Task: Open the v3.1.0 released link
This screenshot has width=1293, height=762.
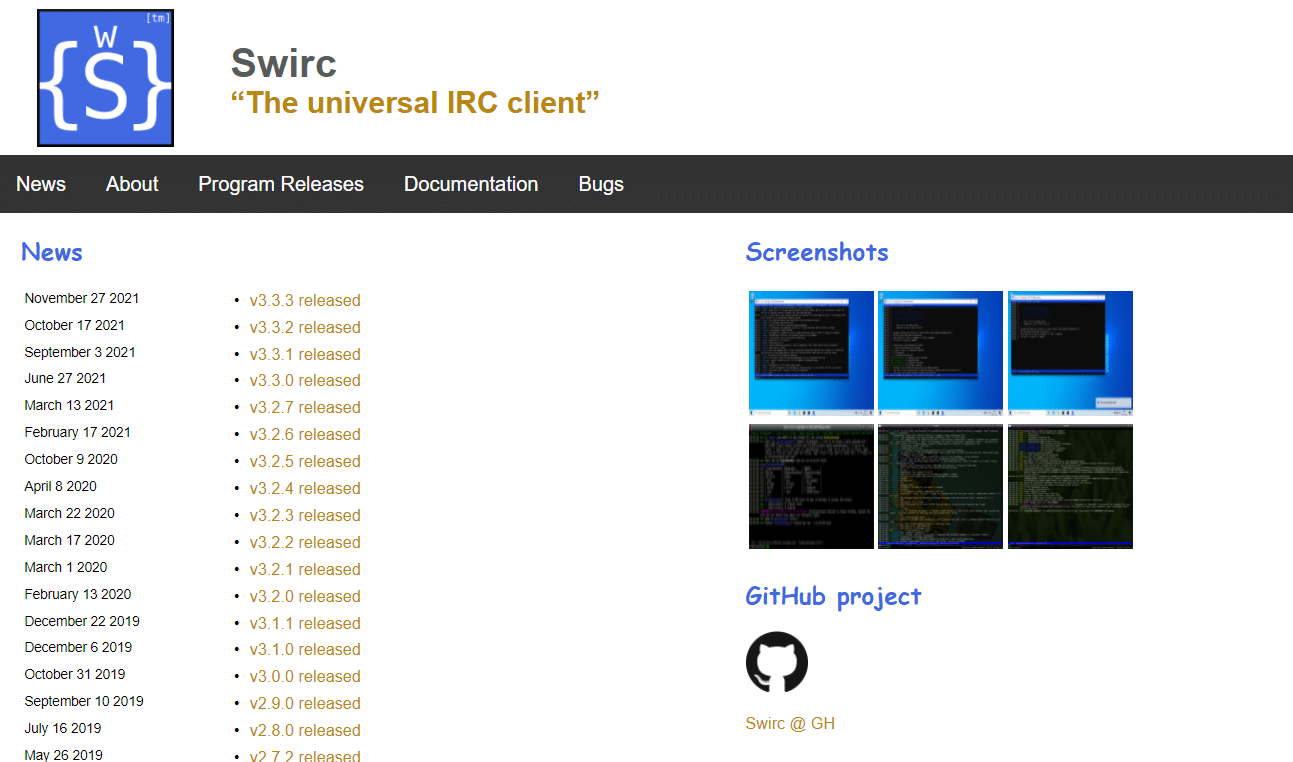Action: pyautogui.click(x=305, y=649)
